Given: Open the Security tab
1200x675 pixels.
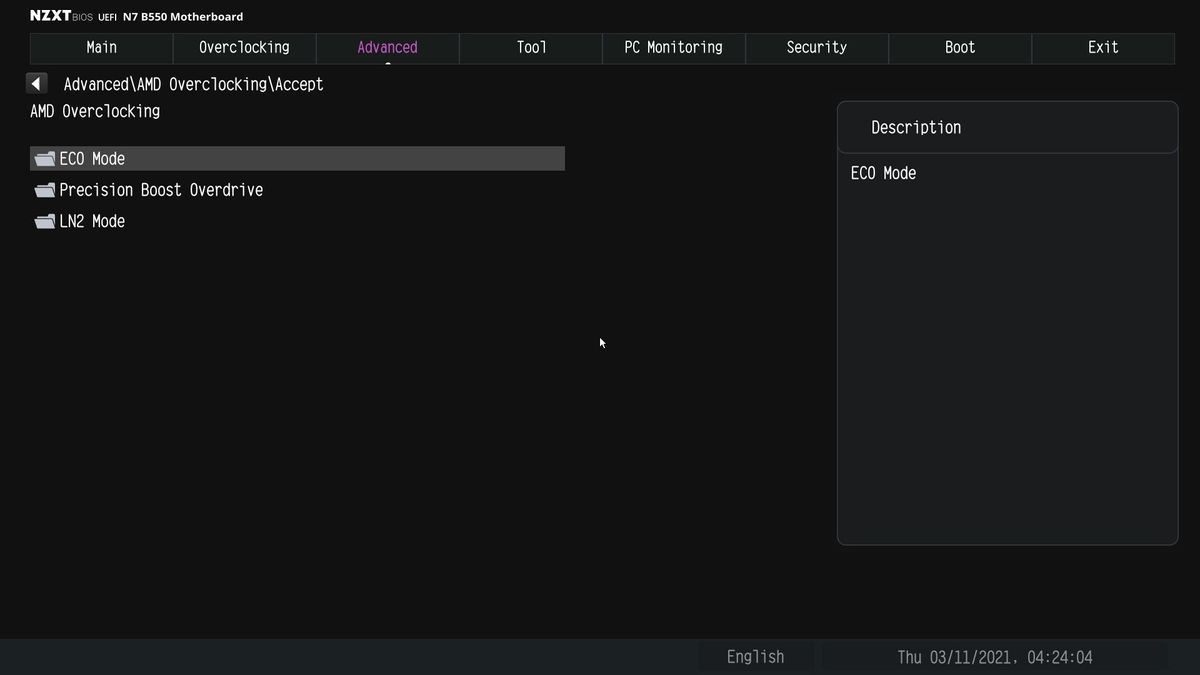Looking at the screenshot, I should pyautogui.click(x=817, y=47).
